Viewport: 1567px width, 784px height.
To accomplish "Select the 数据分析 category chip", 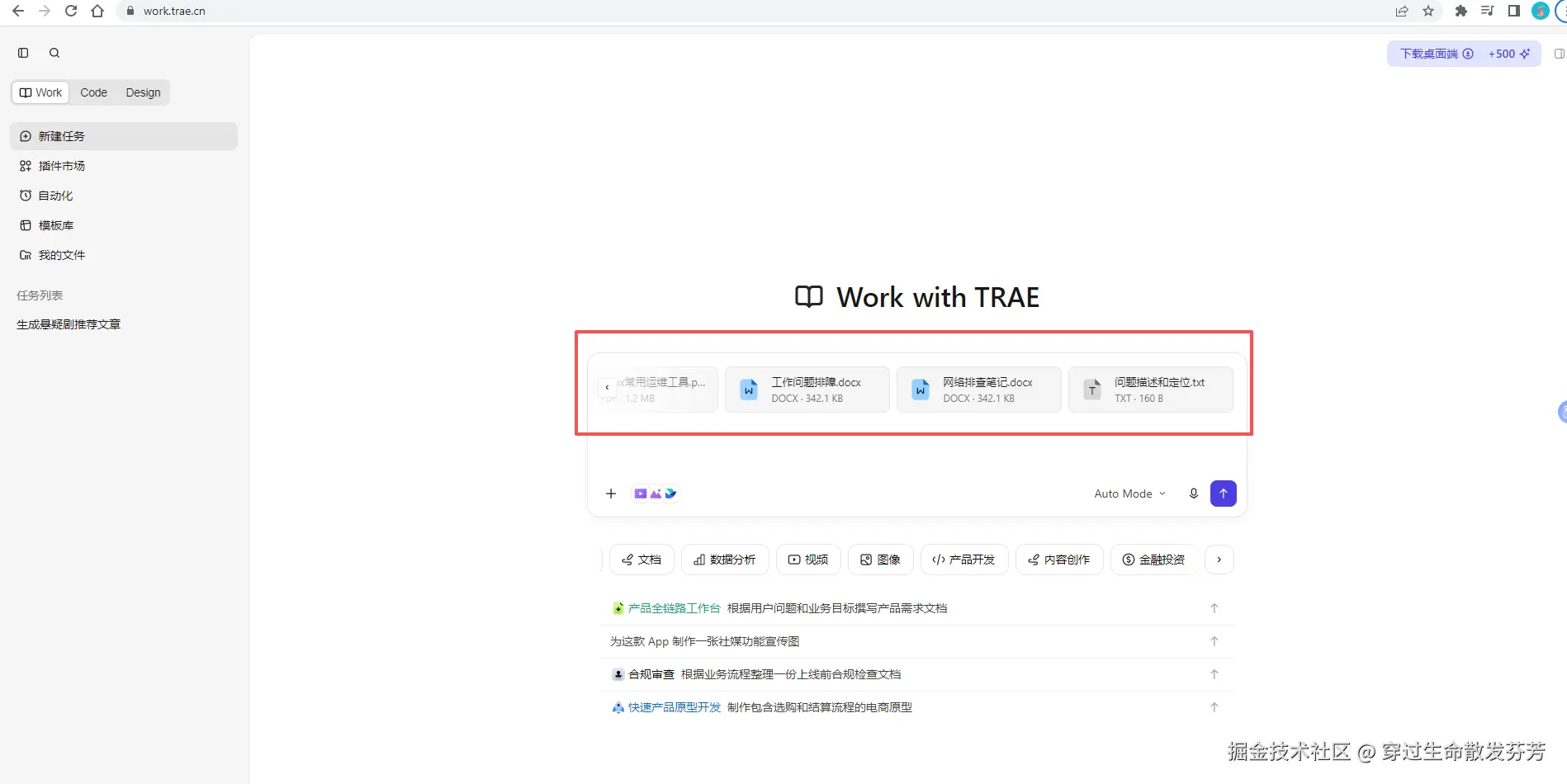I will coord(725,560).
